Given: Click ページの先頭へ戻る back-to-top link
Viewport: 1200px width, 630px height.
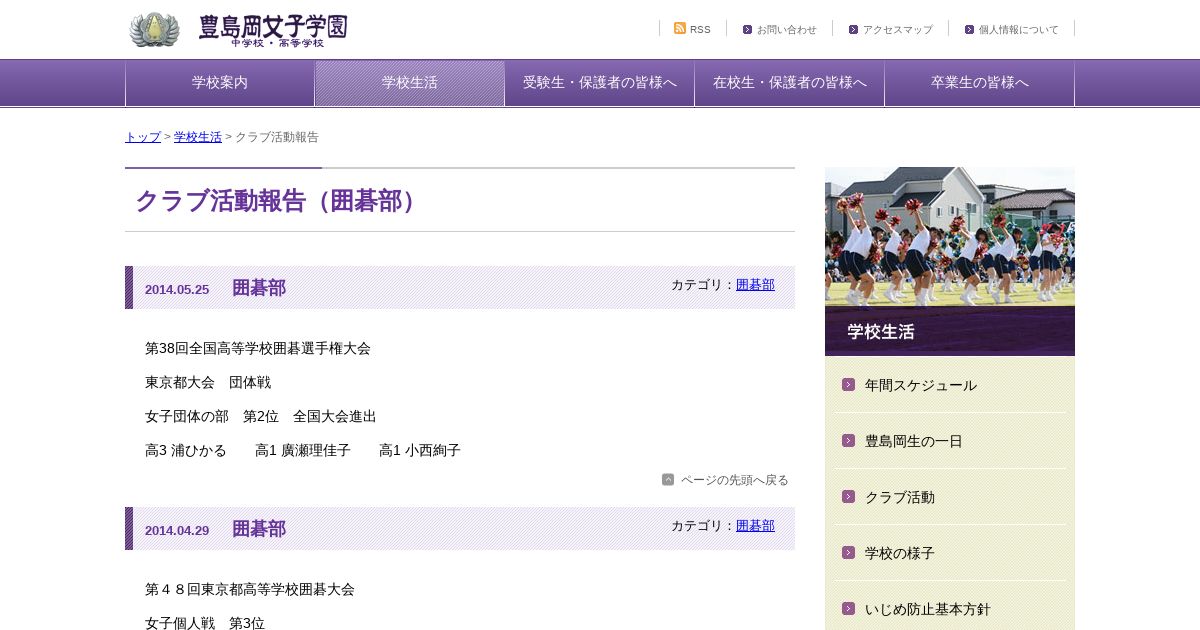Looking at the screenshot, I should 735,480.
